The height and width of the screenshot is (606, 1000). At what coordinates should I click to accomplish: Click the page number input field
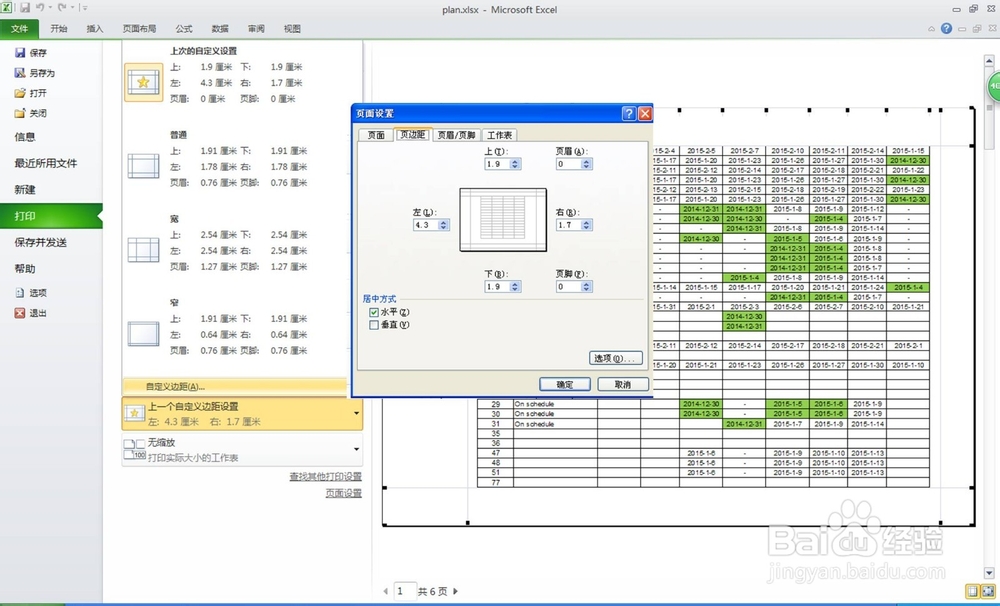point(405,591)
